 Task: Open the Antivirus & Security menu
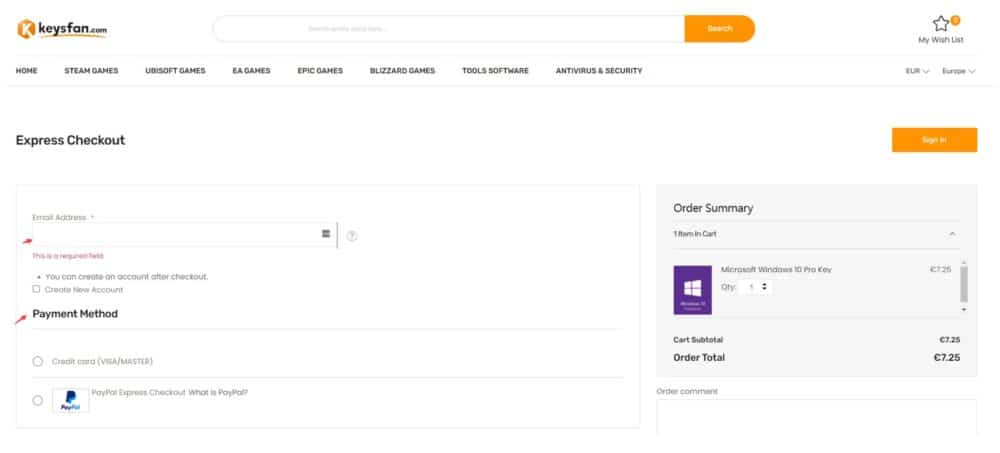(x=599, y=71)
